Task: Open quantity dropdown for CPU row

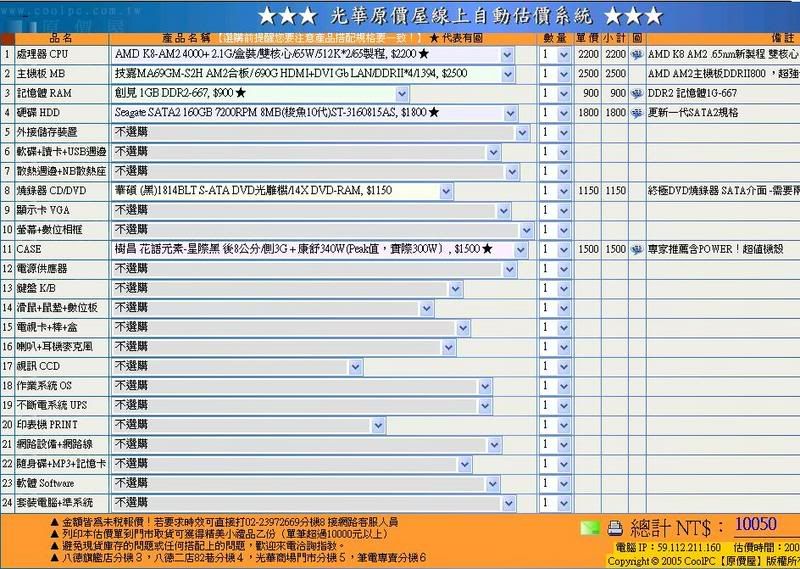Action: tap(562, 54)
